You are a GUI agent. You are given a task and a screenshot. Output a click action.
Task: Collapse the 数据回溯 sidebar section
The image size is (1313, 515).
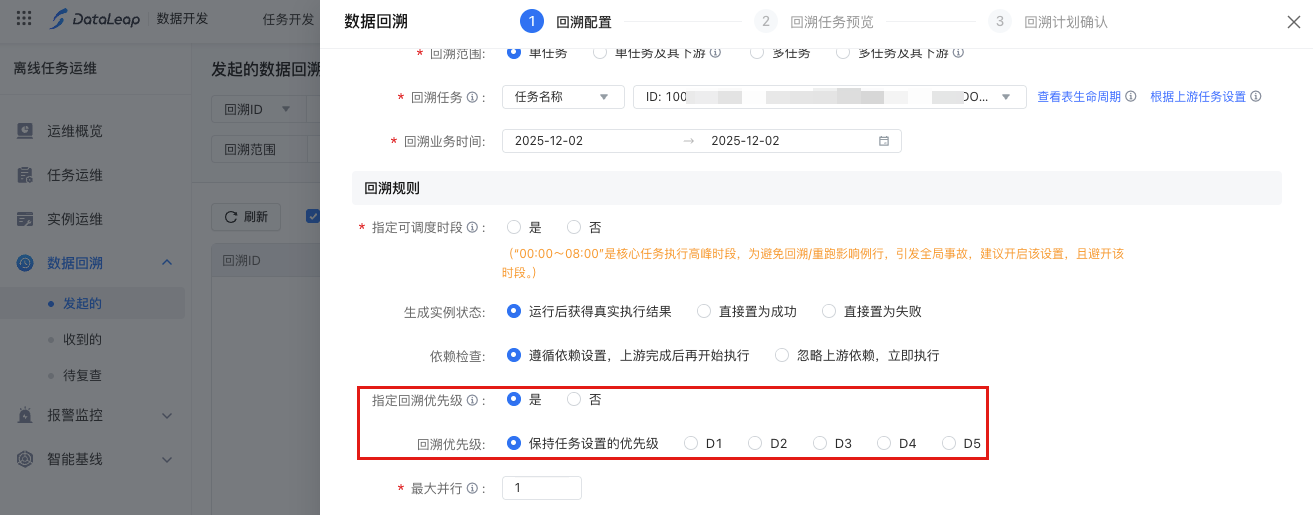tap(167, 263)
